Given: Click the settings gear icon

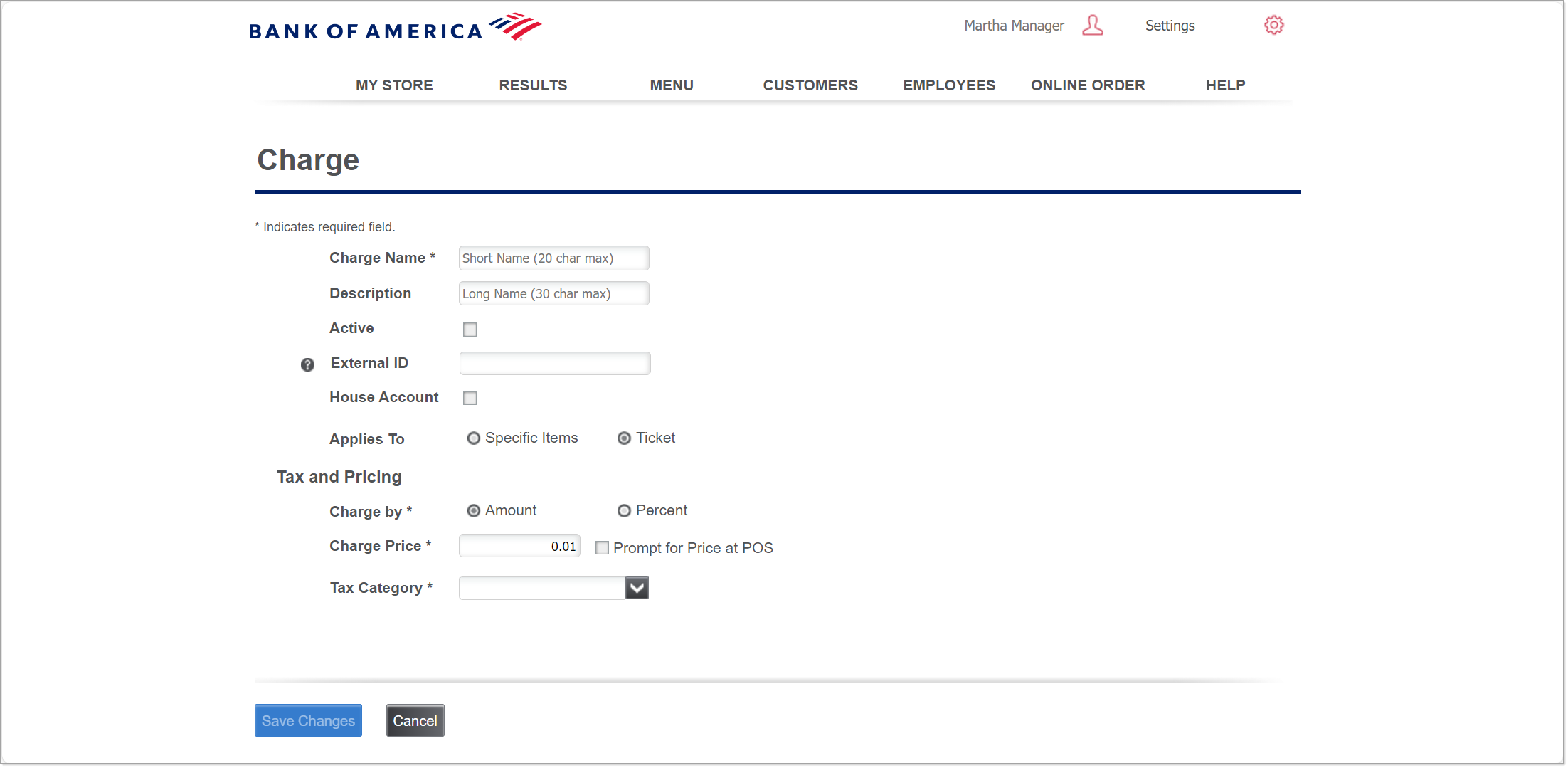Looking at the screenshot, I should click(x=1273, y=26).
